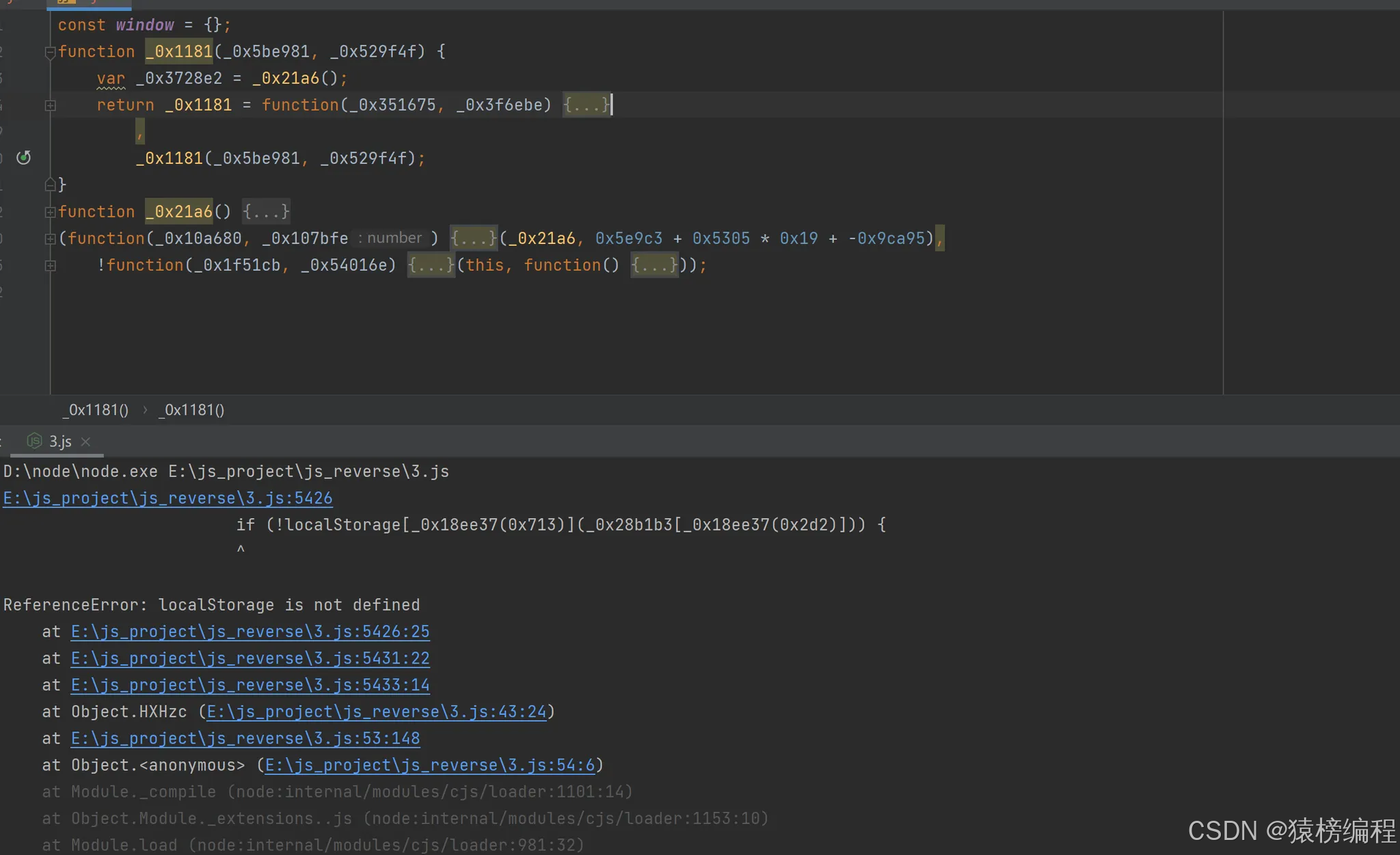1400x855 pixels.
Task: Expand folded return _0x1181 line in gutter
Action: [x=50, y=105]
